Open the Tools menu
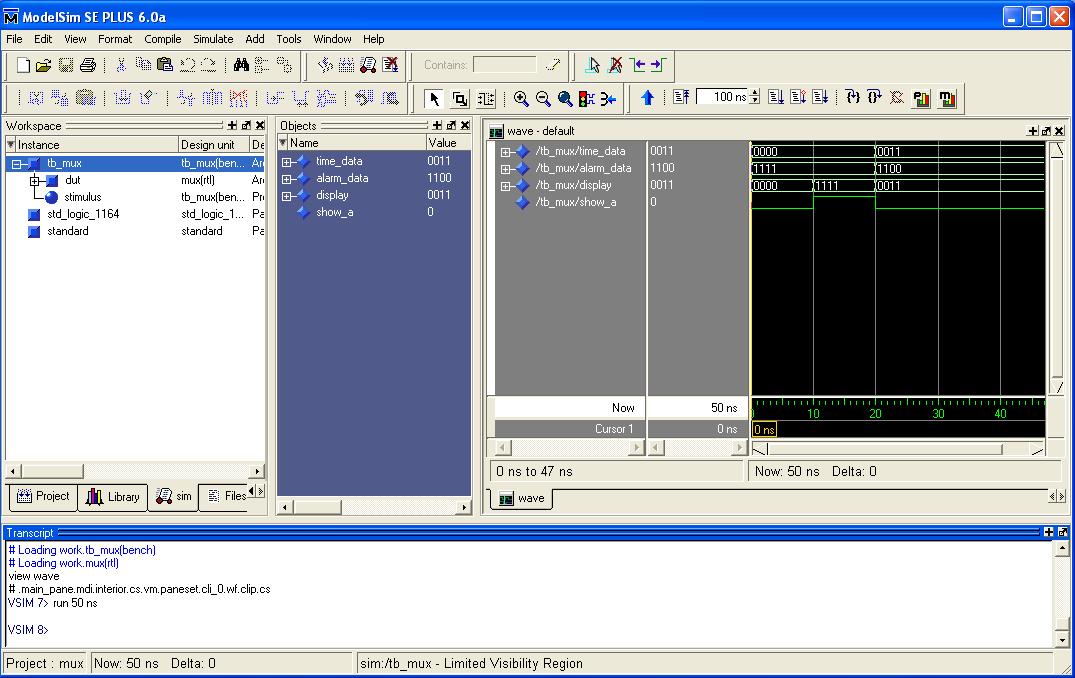This screenshot has height=678, width=1075. [289, 39]
